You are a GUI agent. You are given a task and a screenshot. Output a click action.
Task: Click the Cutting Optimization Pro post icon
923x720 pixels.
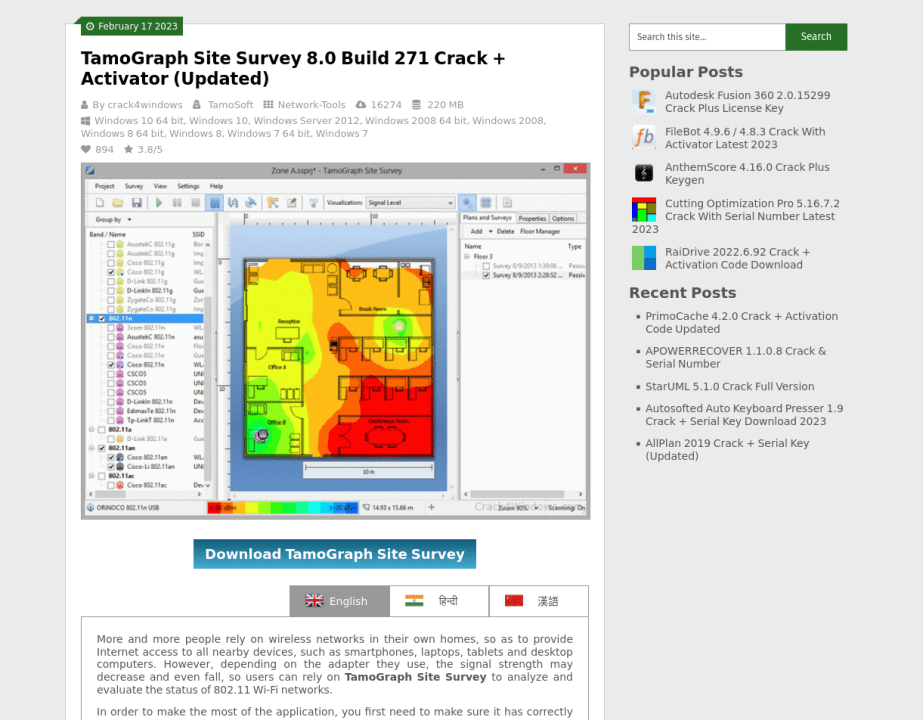click(x=643, y=209)
